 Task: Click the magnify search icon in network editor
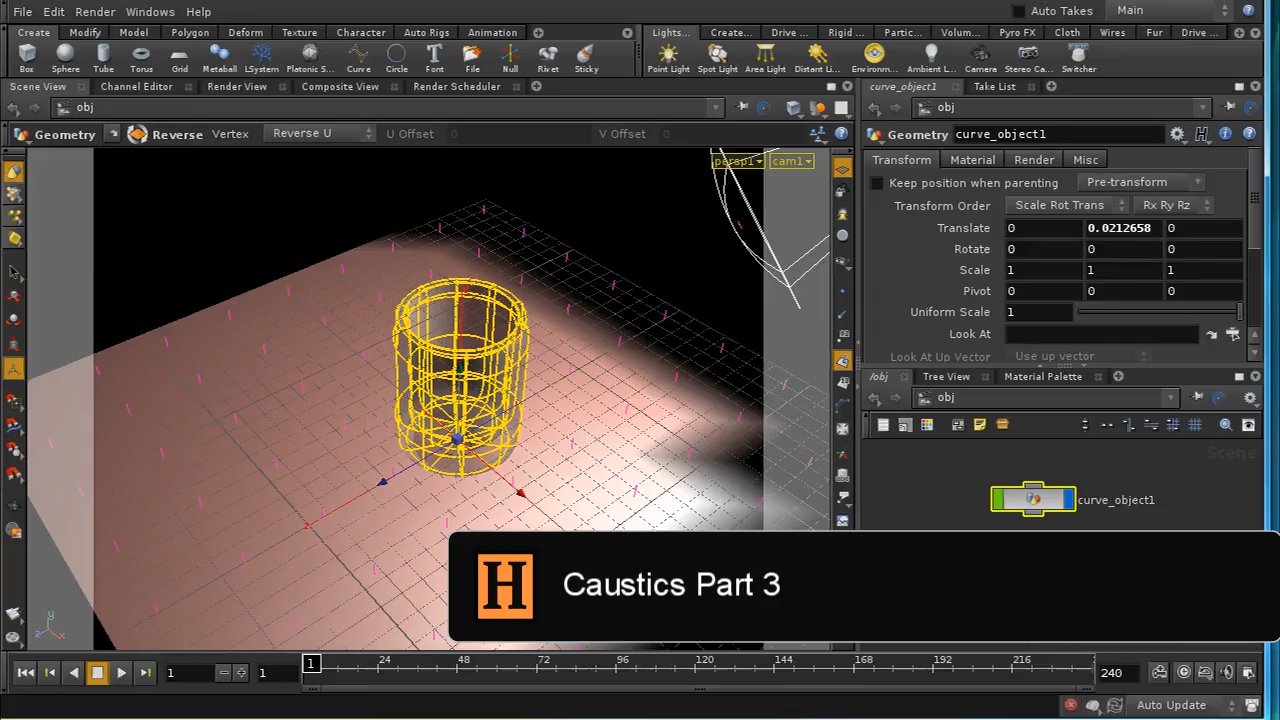1225,424
